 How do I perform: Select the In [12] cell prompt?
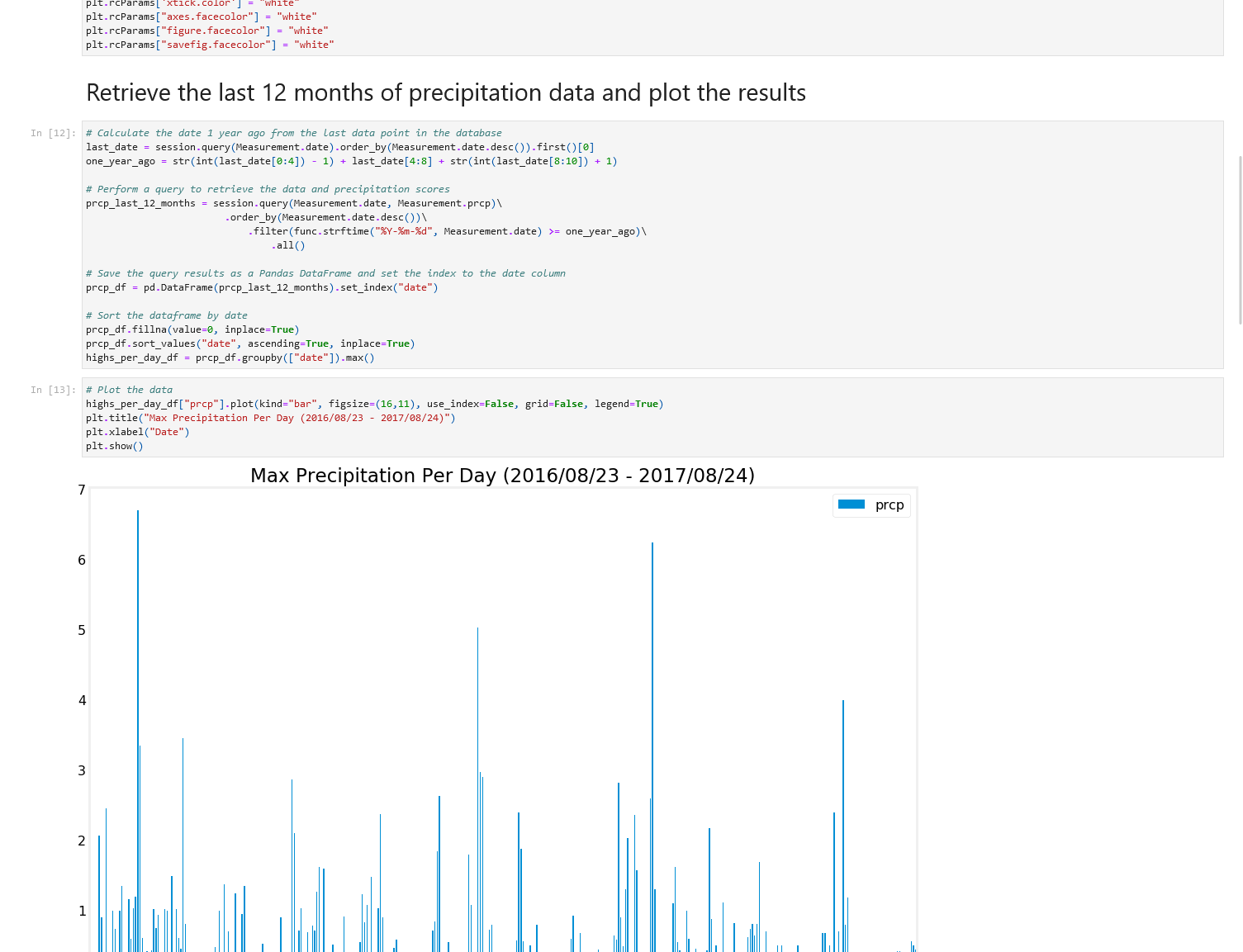click(53, 133)
